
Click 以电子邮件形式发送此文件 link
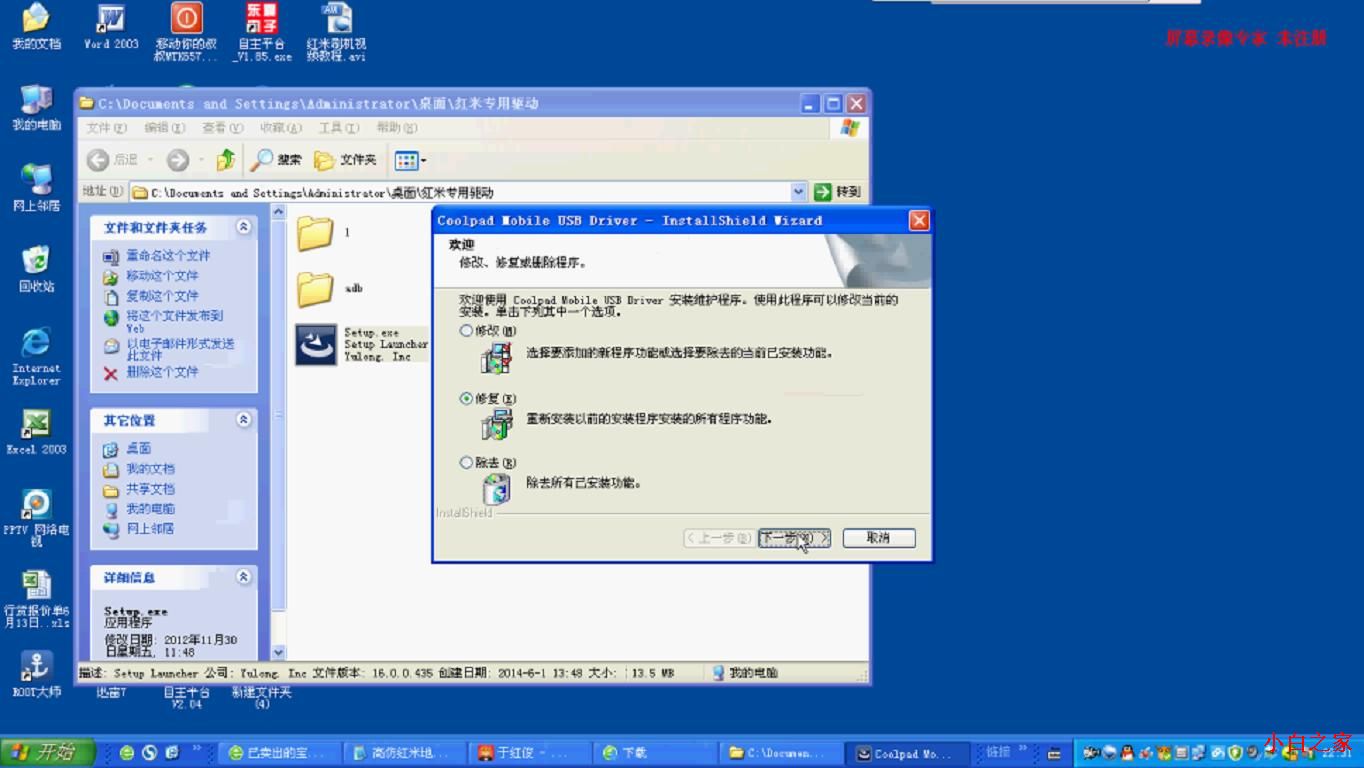click(x=180, y=349)
